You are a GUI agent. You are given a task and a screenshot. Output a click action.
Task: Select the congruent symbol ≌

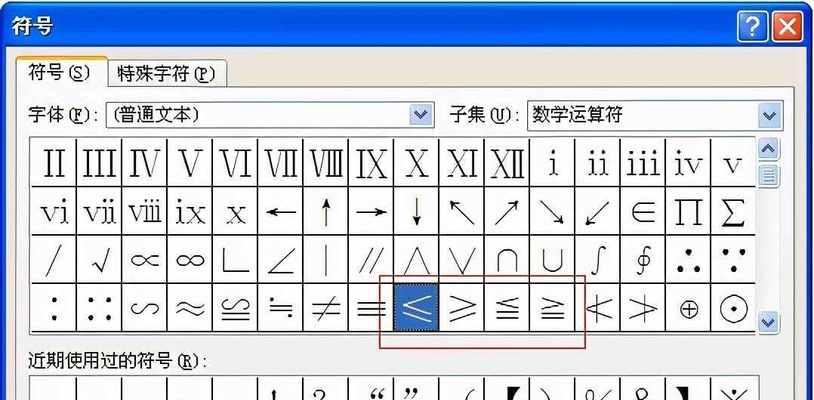[x=235, y=308]
